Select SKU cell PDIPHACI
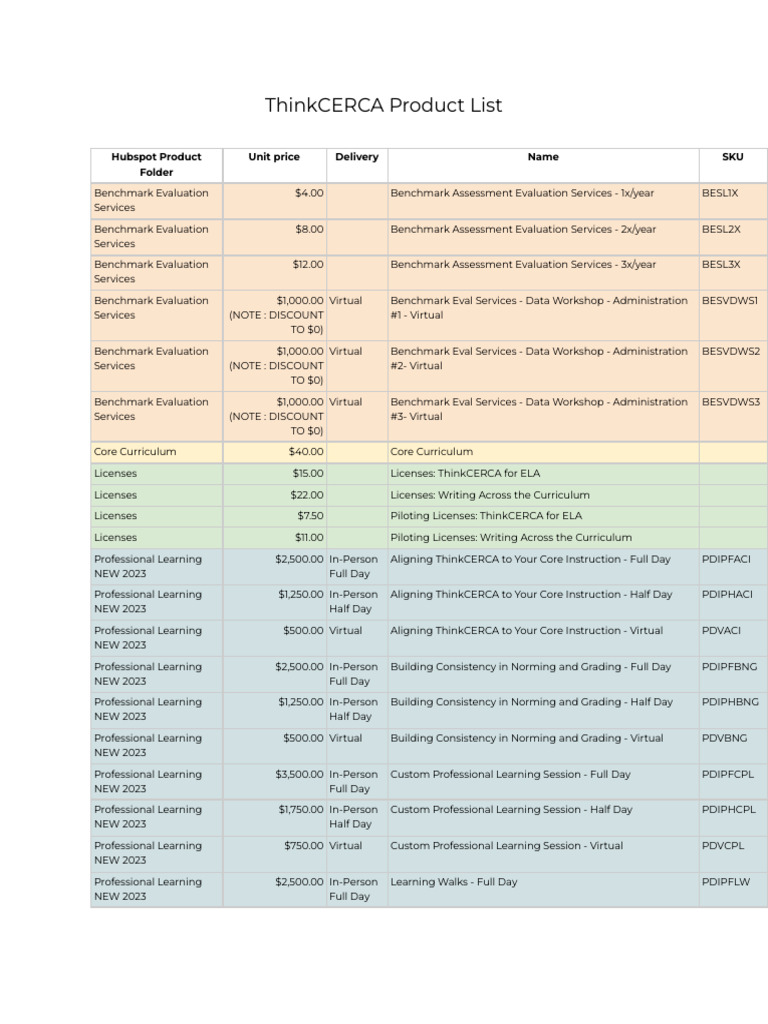The image size is (768, 1024). [x=733, y=601]
